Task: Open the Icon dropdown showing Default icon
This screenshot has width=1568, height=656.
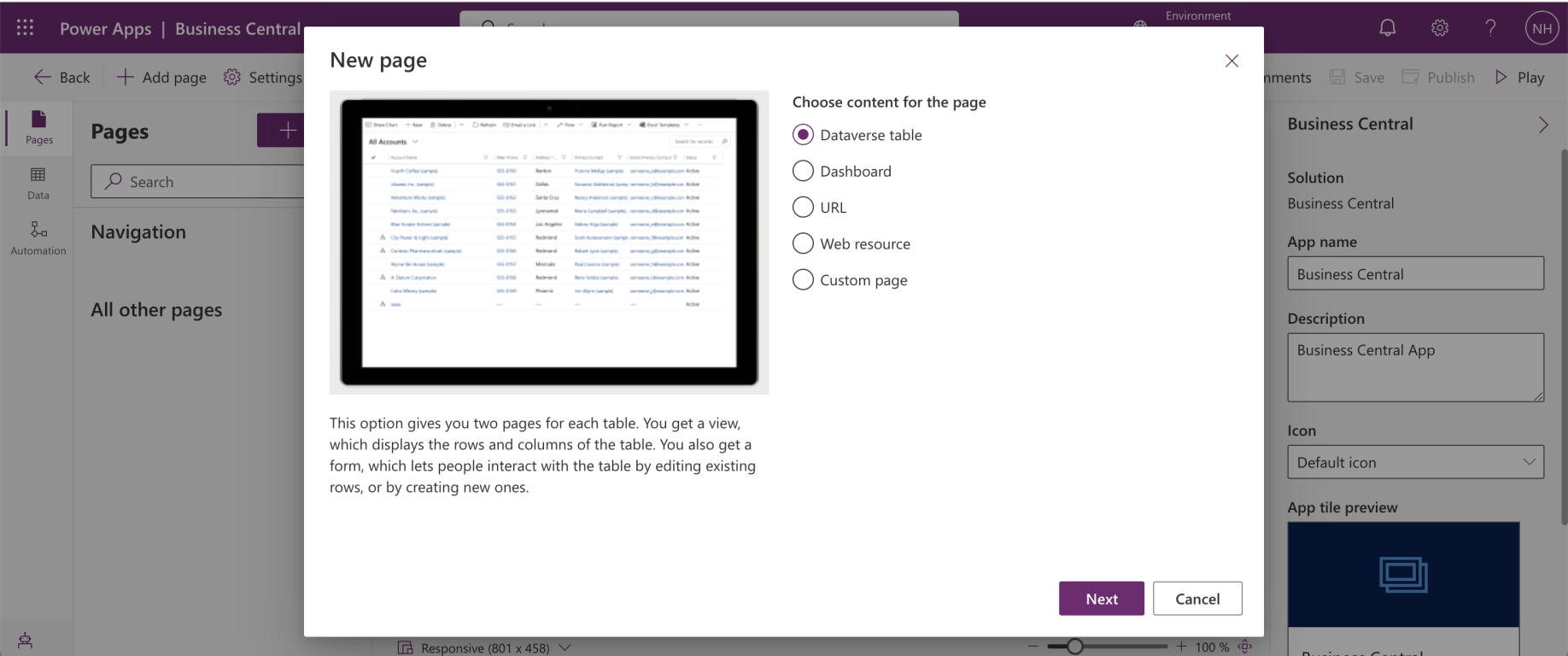Action: pos(1415,462)
